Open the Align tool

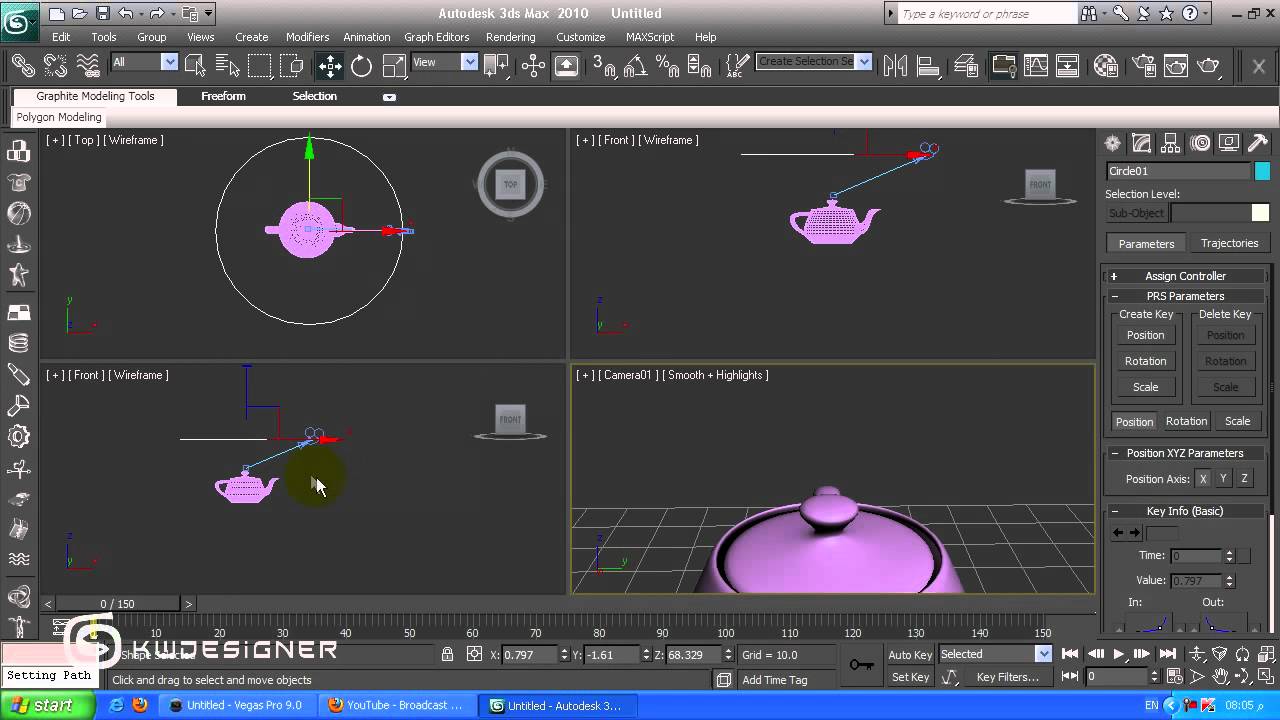click(929, 66)
